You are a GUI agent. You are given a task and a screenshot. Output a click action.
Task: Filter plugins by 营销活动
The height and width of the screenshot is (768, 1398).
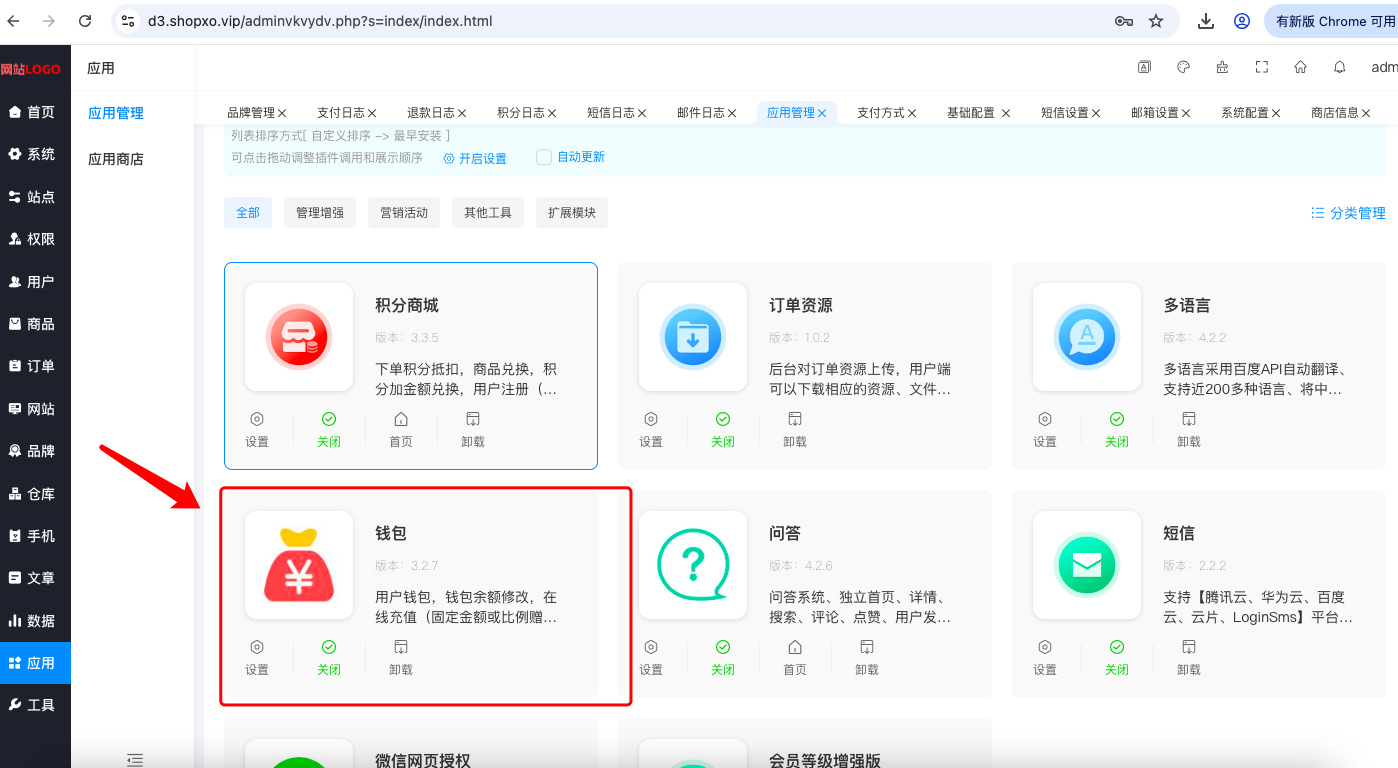[404, 212]
